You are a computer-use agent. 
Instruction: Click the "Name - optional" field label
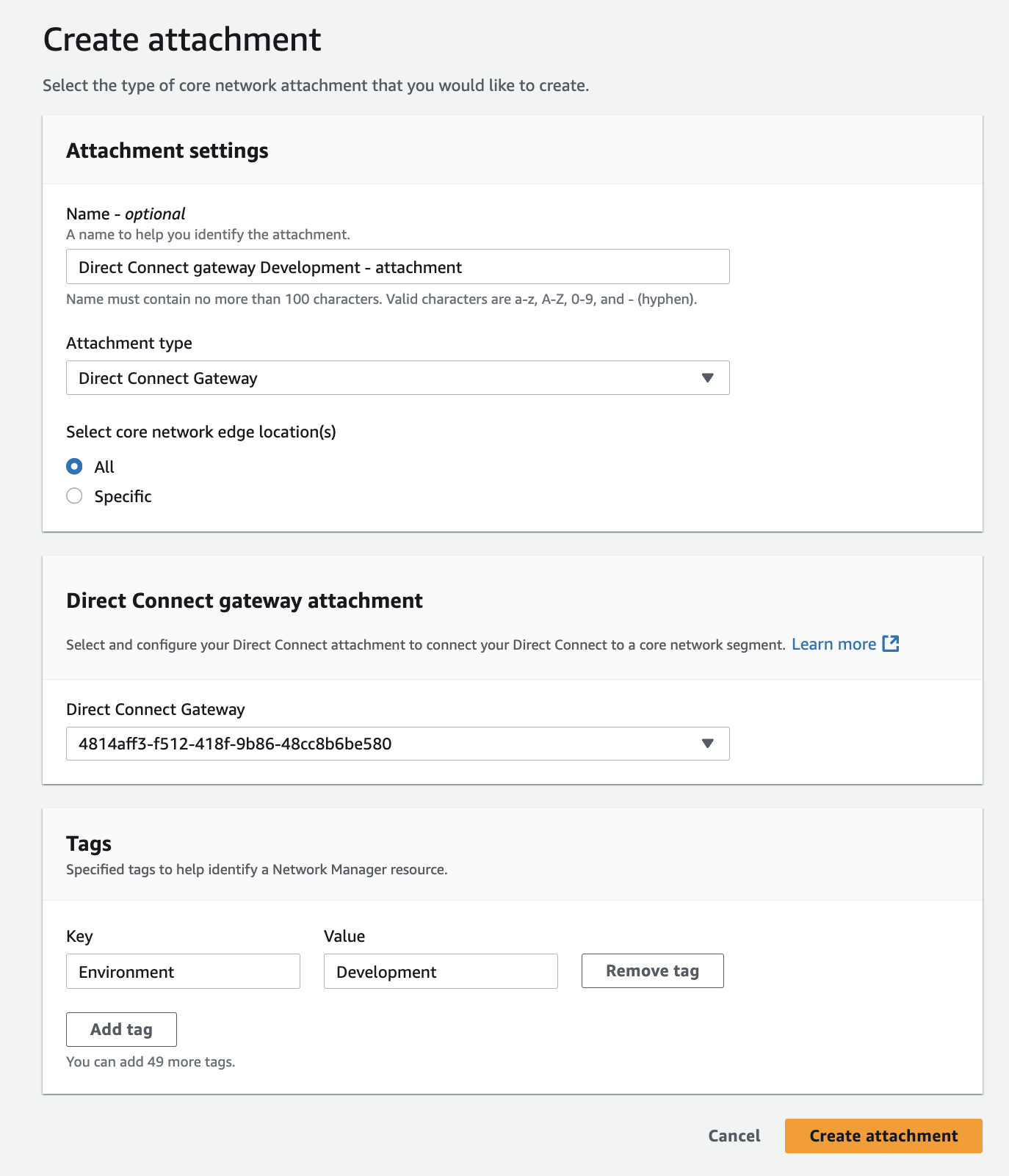(x=126, y=214)
